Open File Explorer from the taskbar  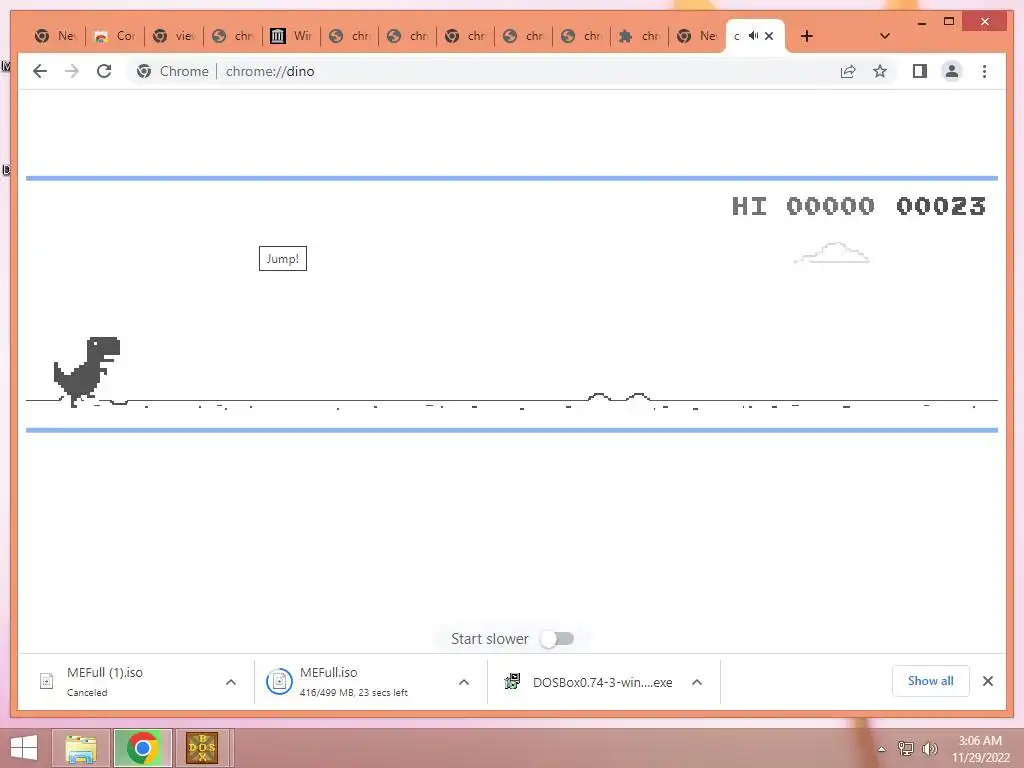pyautogui.click(x=81, y=748)
